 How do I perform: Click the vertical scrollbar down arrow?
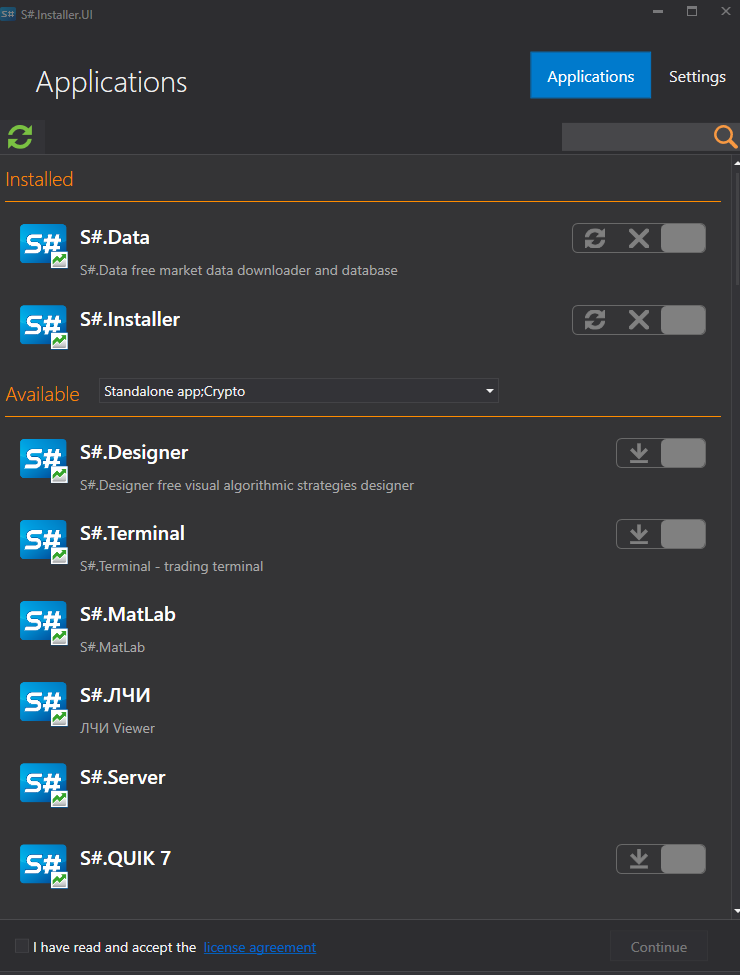click(736, 911)
